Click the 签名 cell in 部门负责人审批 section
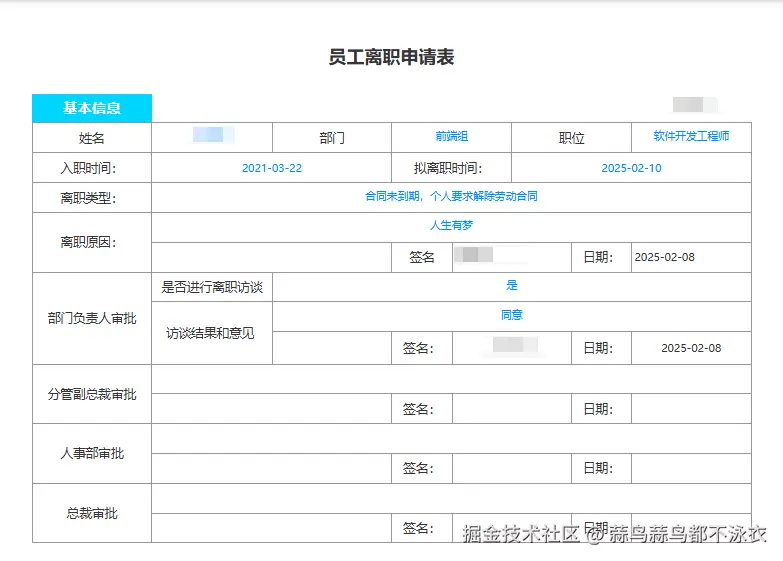Screen dimensions: 783x561 [511, 348]
